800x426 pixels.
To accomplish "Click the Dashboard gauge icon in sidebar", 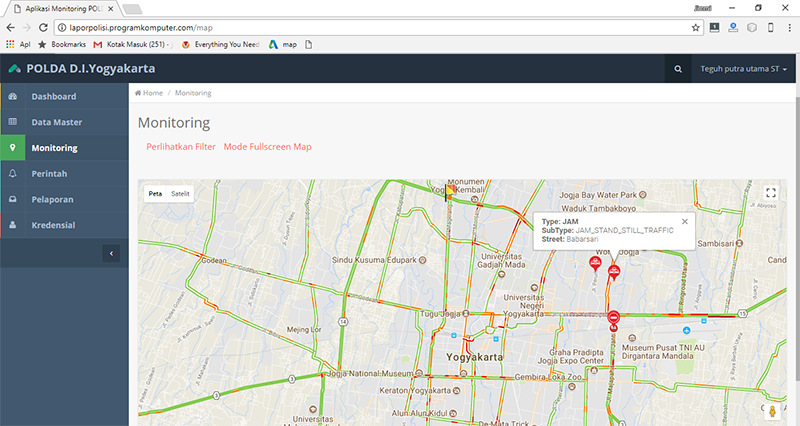I will tap(13, 96).
